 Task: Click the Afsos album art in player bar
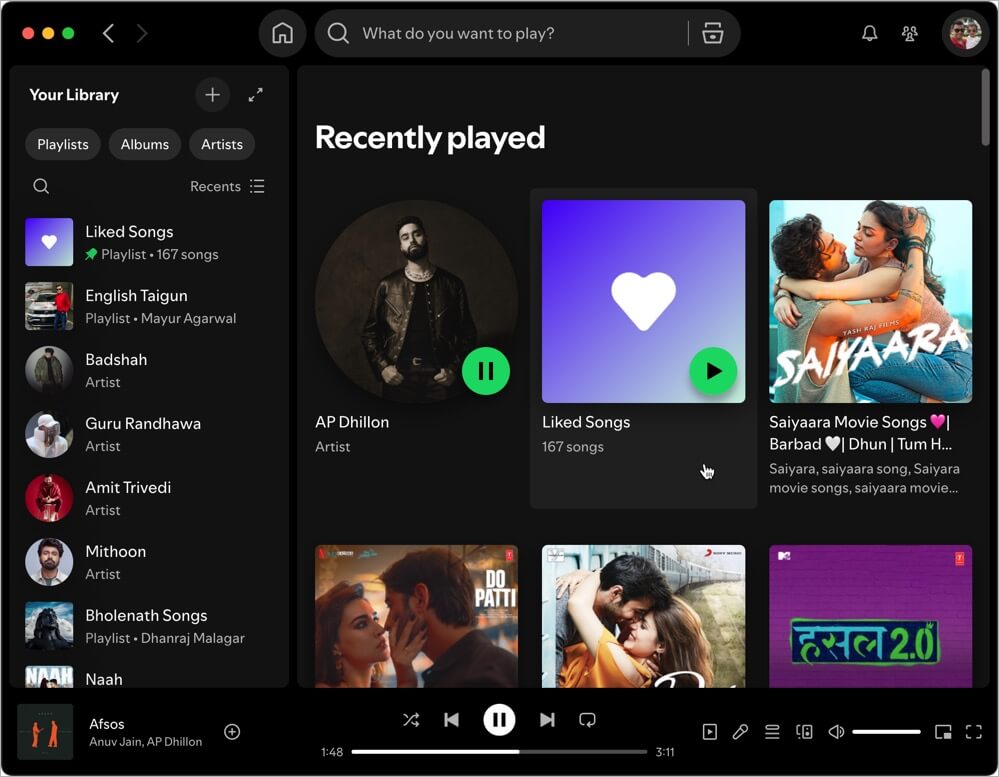(45, 732)
